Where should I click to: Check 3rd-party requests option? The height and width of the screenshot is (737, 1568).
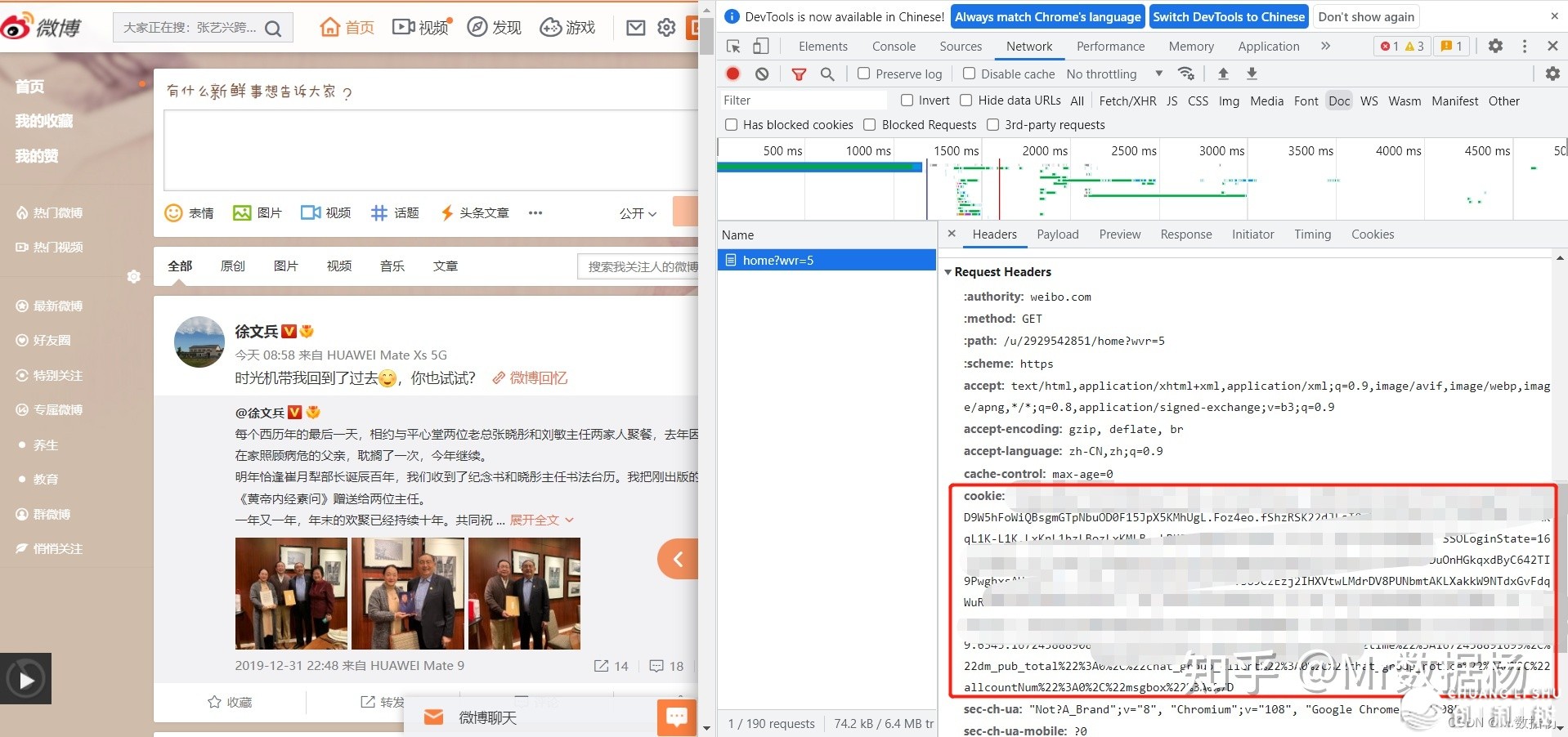pyautogui.click(x=992, y=125)
